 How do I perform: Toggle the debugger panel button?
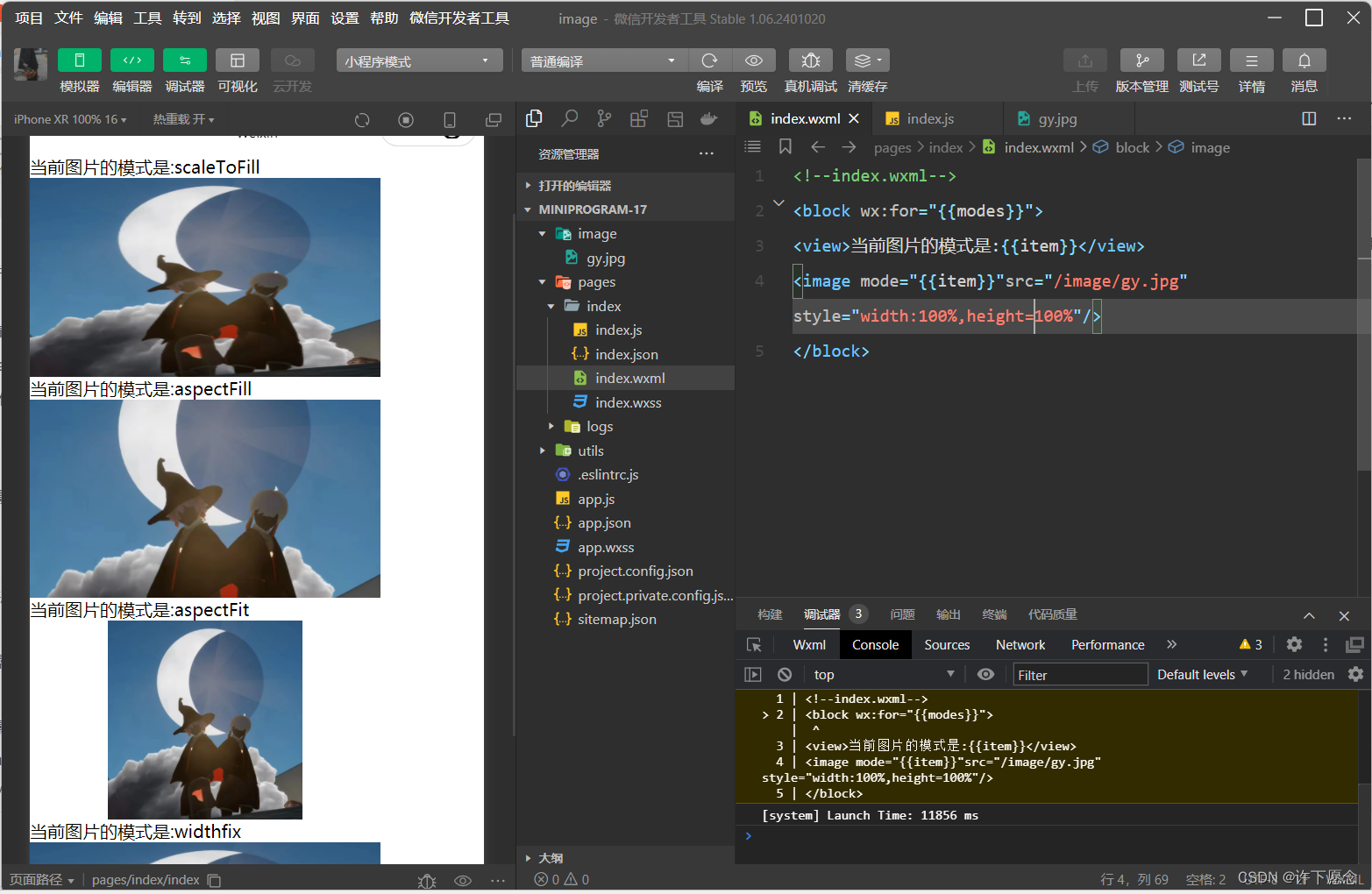coord(185,60)
